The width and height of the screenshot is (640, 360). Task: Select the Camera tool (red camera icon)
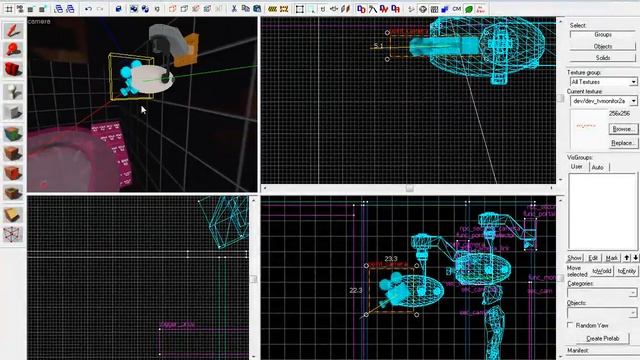[x=13, y=69]
